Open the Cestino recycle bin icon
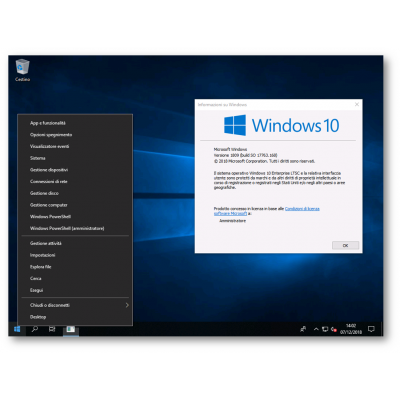This screenshot has height=400, width=400. point(22,70)
